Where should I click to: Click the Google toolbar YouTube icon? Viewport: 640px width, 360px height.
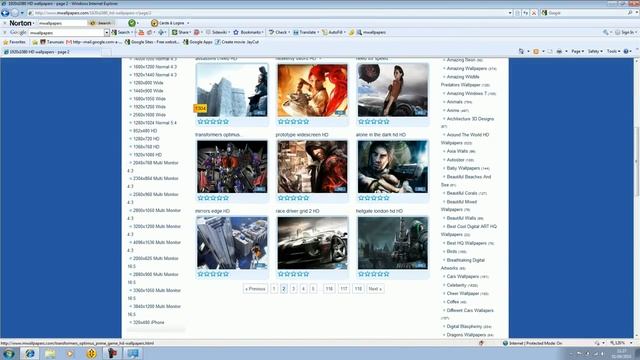tap(141, 32)
